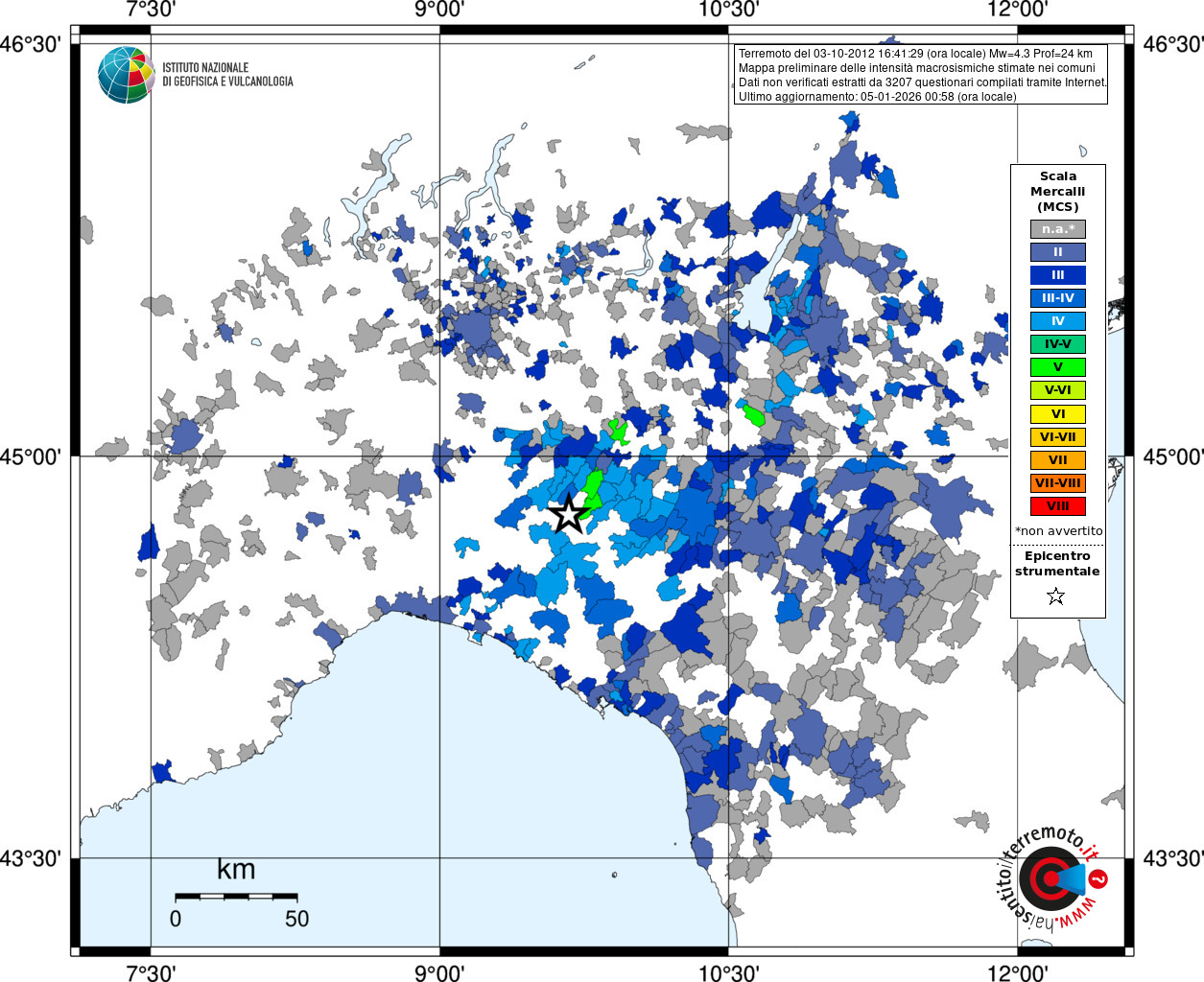Viewport: 1204px width, 982px height.
Task: Click the green V legend swatch
Action: tap(1058, 367)
